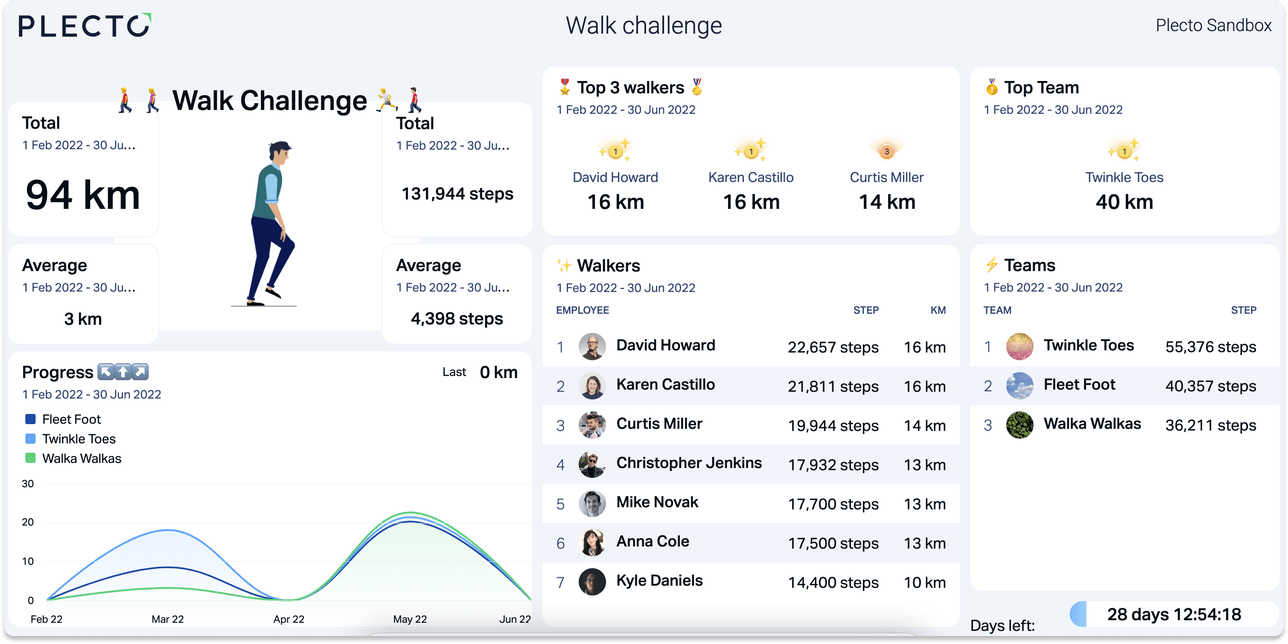
Task: Sort Walkers by the KM column header
Action: click(x=938, y=310)
